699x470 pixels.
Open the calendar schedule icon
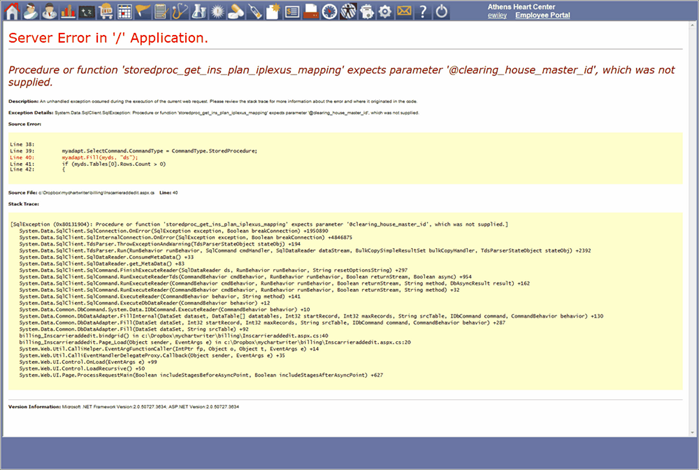[124, 11]
